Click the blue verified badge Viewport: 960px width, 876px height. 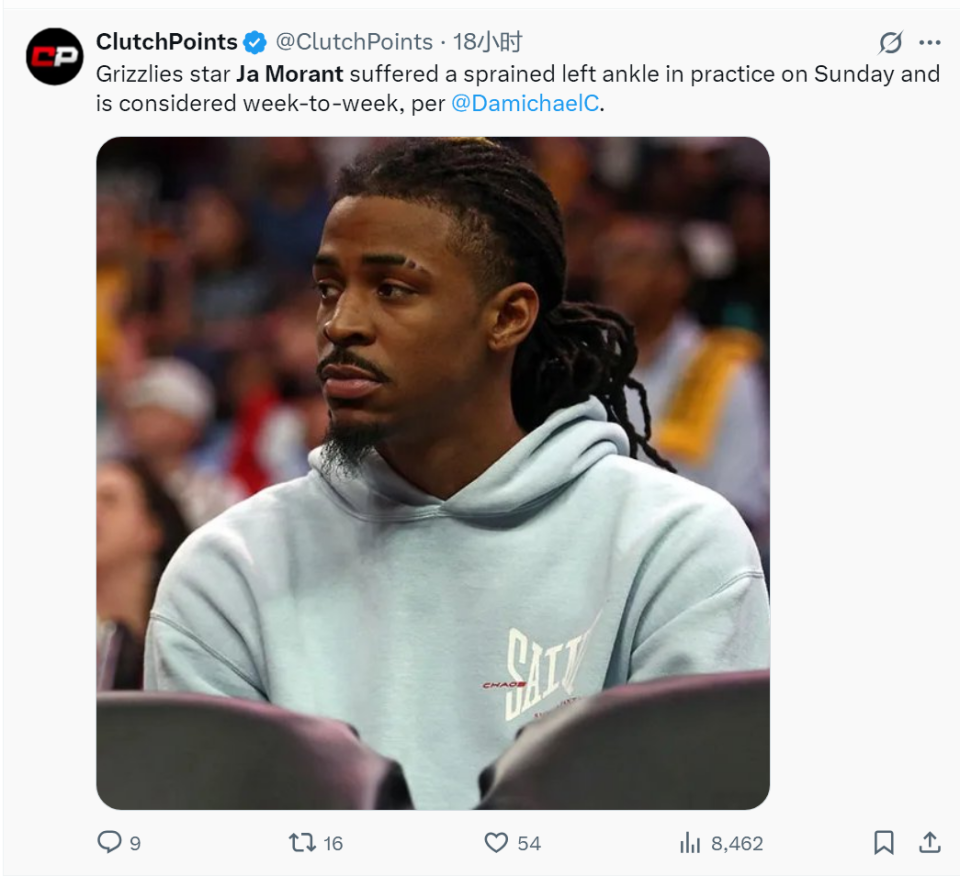[255, 42]
